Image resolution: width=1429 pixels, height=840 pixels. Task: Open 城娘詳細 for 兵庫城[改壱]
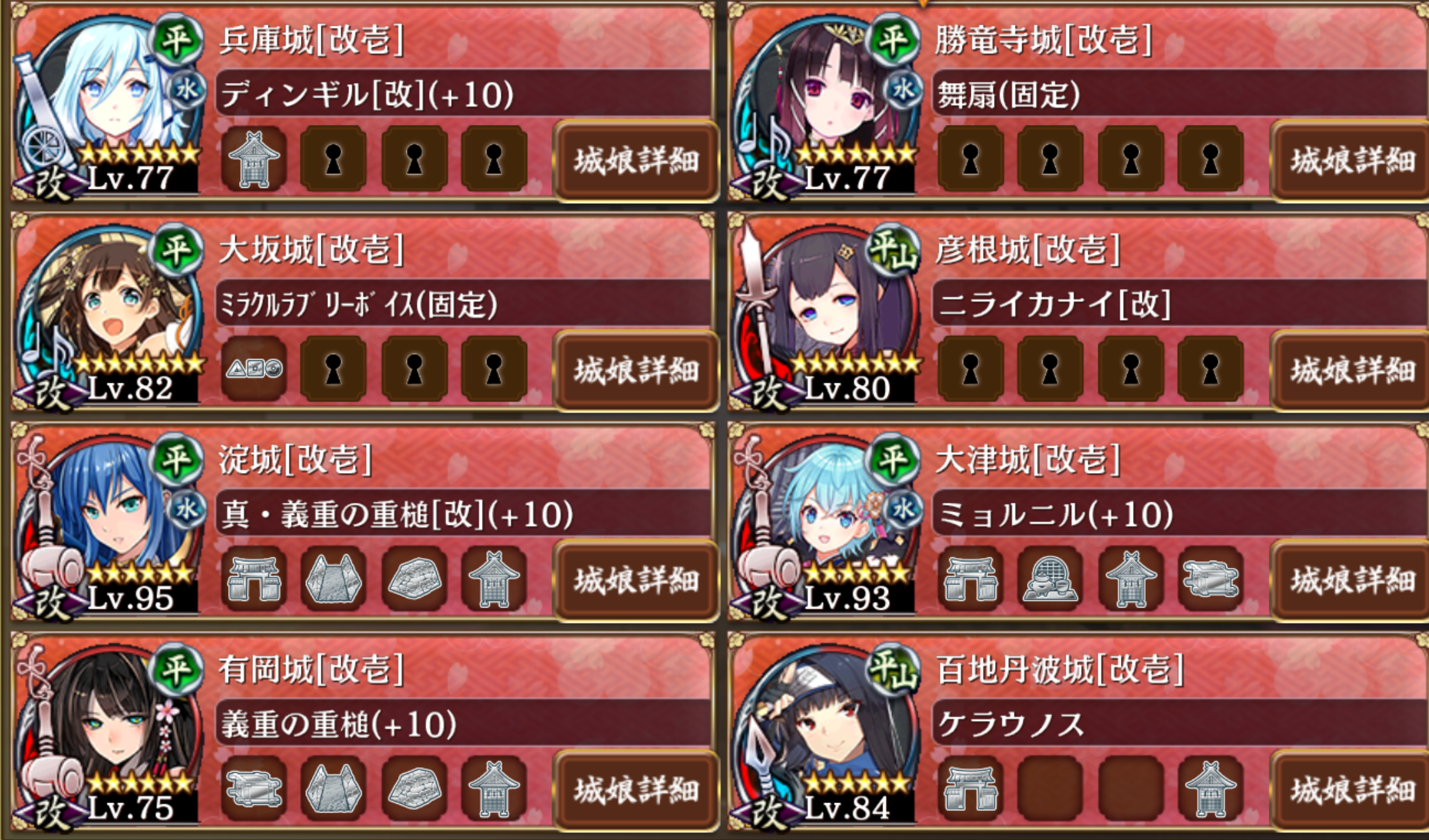point(636,161)
